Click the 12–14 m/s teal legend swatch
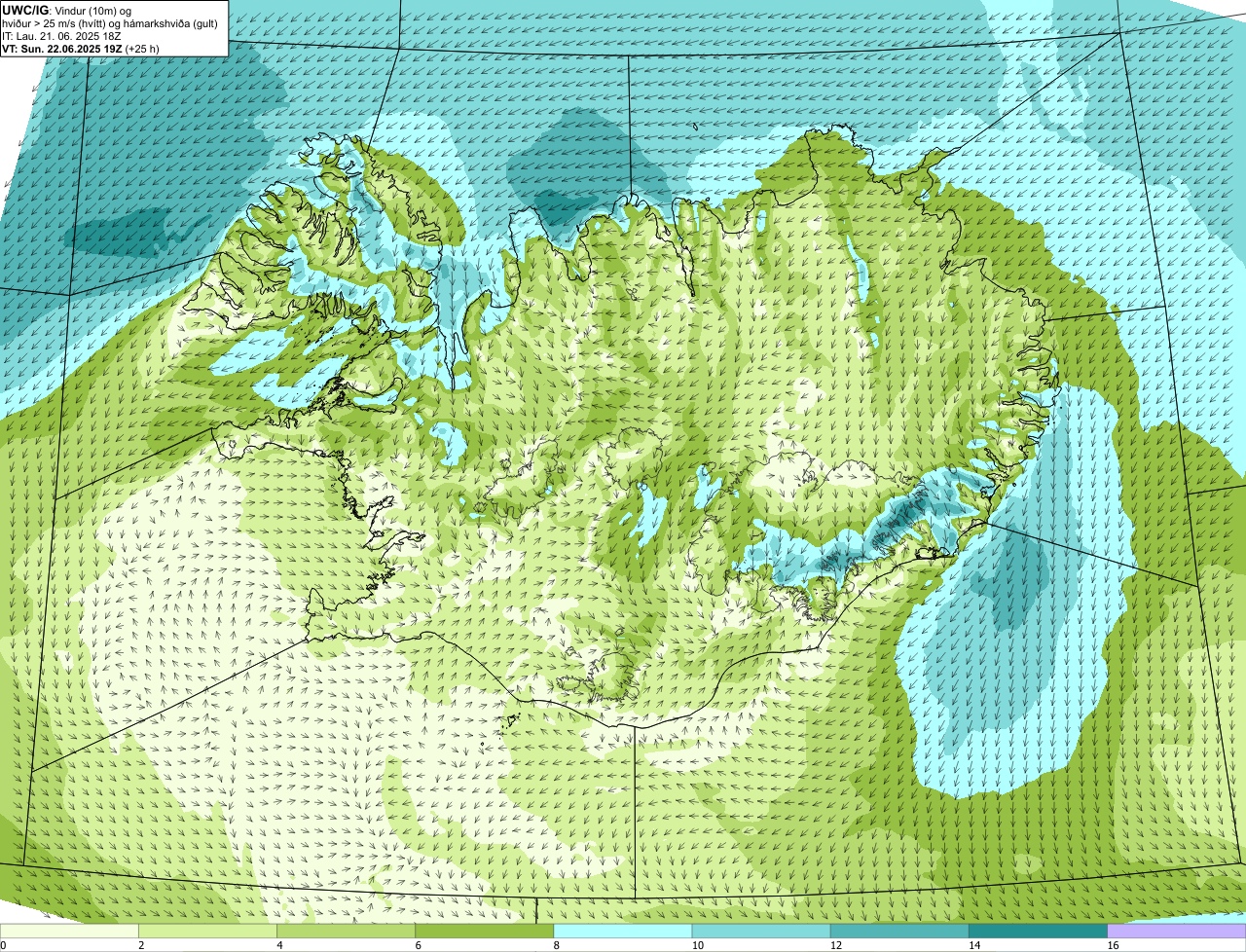1246x952 pixels. coord(899,931)
